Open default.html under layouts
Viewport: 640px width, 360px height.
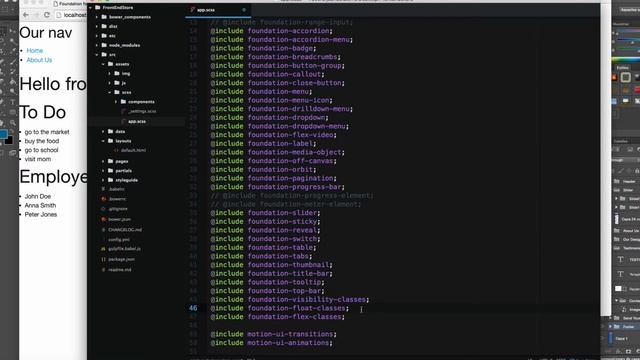133,150
